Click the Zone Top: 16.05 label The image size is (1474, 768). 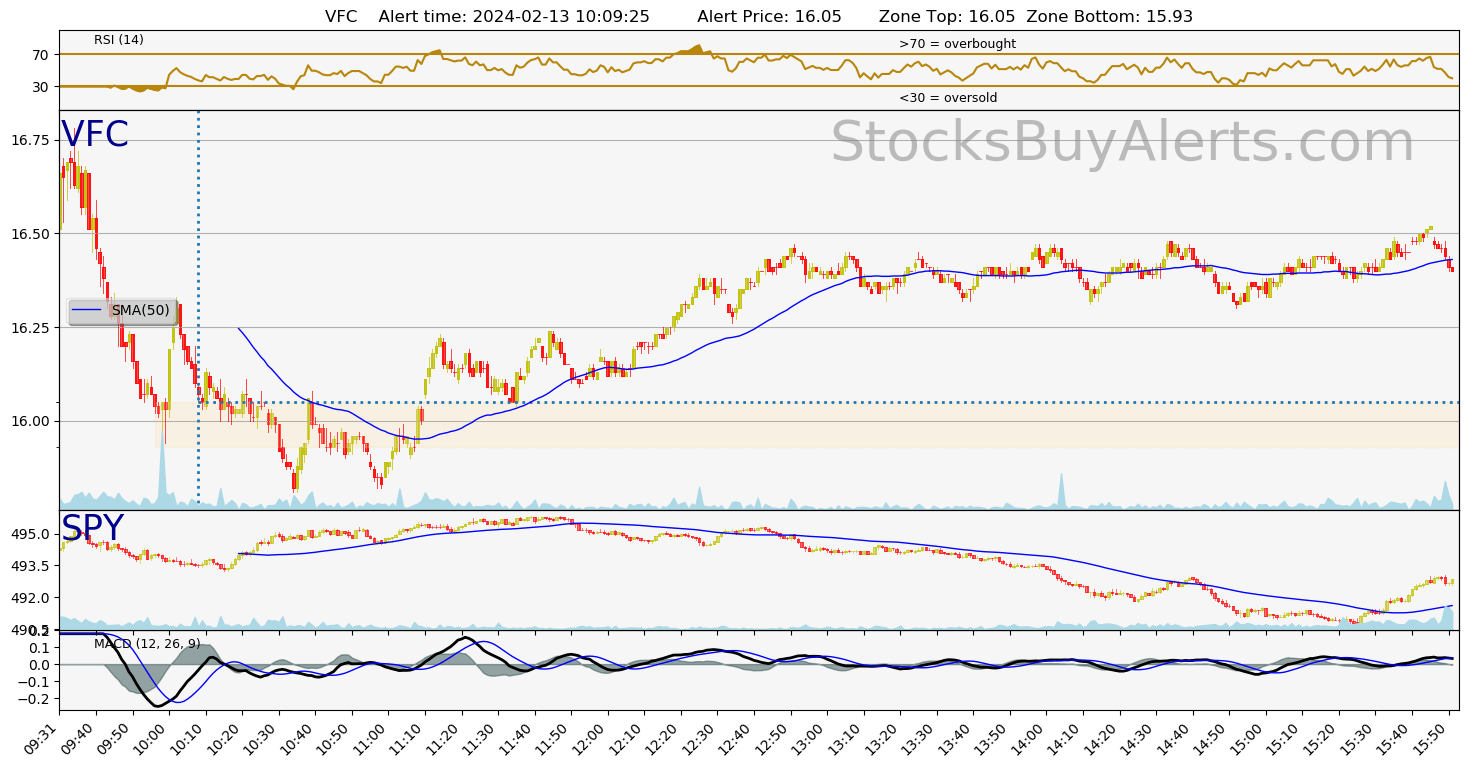click(x=947, y=17)
